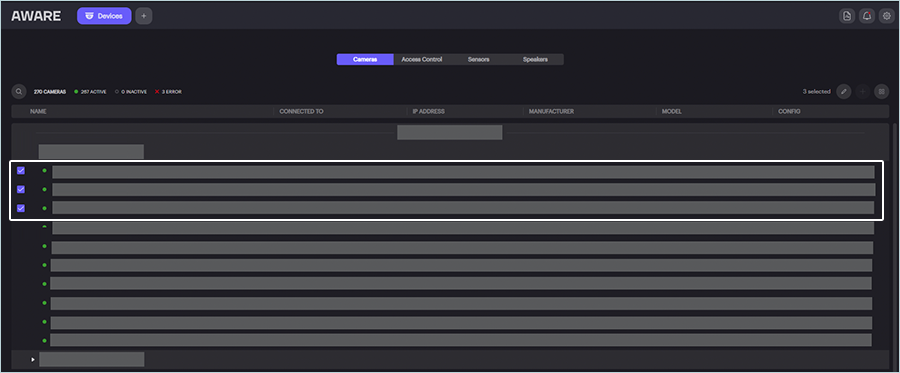Viewport: 900px width, 373px height.
Task: Uncheck the second selected camera checkbox
Action: pos(21,189)
